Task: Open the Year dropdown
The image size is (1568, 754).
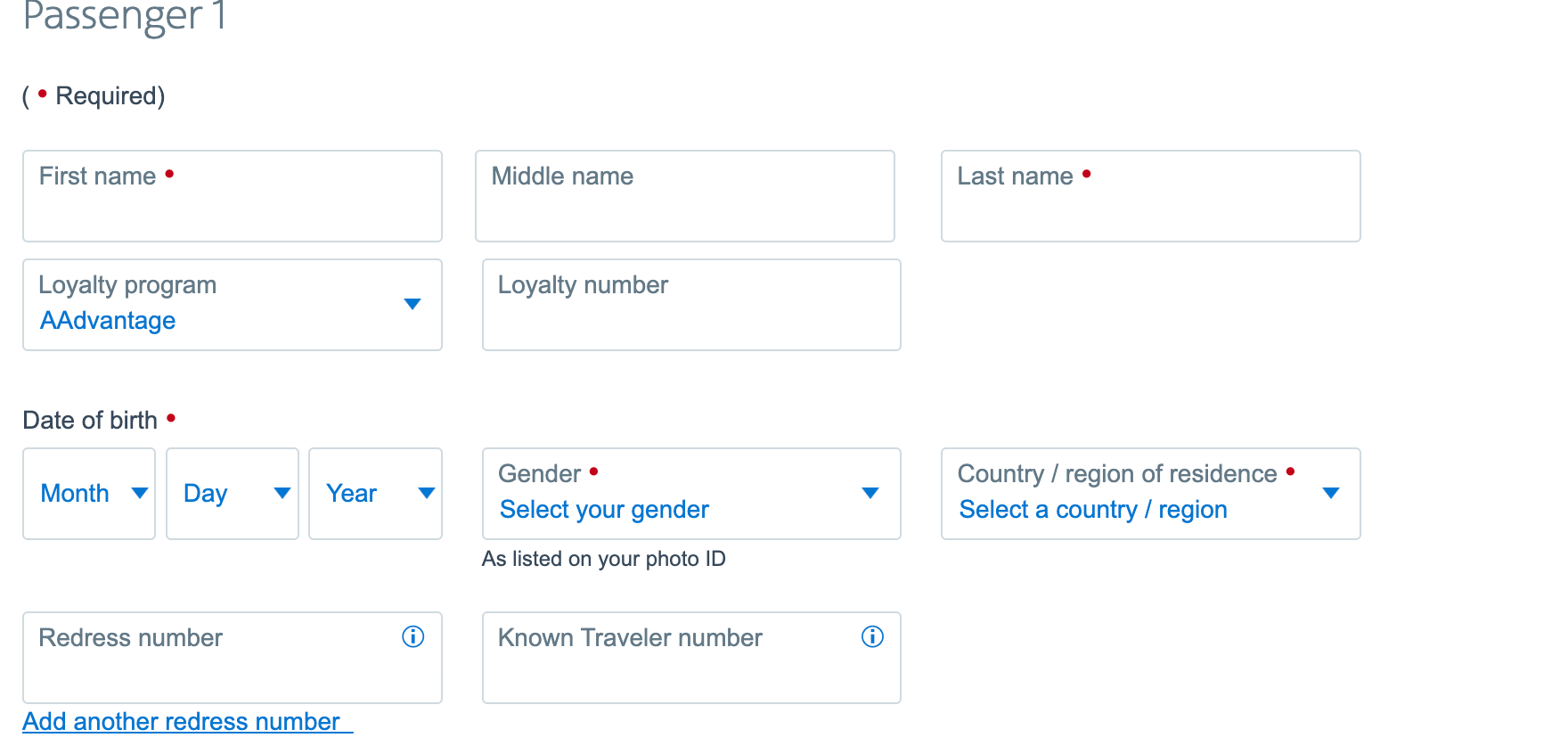Action: 375,494
